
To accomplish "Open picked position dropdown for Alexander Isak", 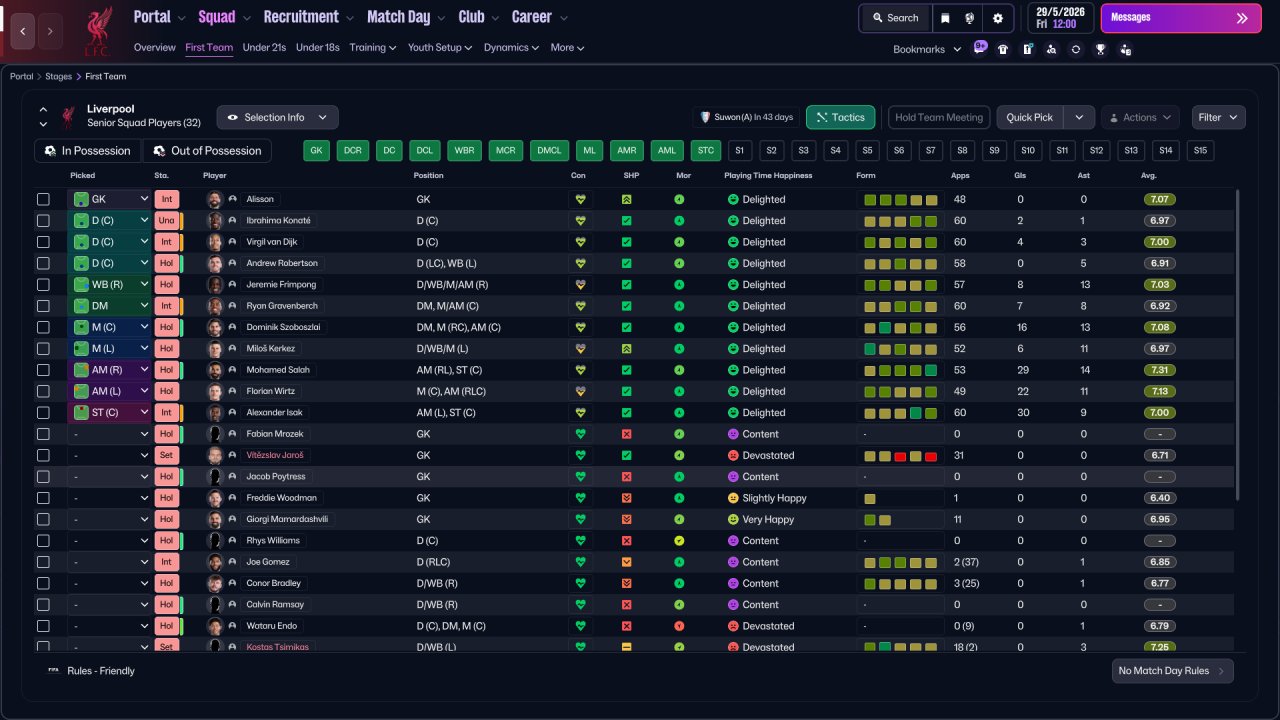I will pos(109,413).
